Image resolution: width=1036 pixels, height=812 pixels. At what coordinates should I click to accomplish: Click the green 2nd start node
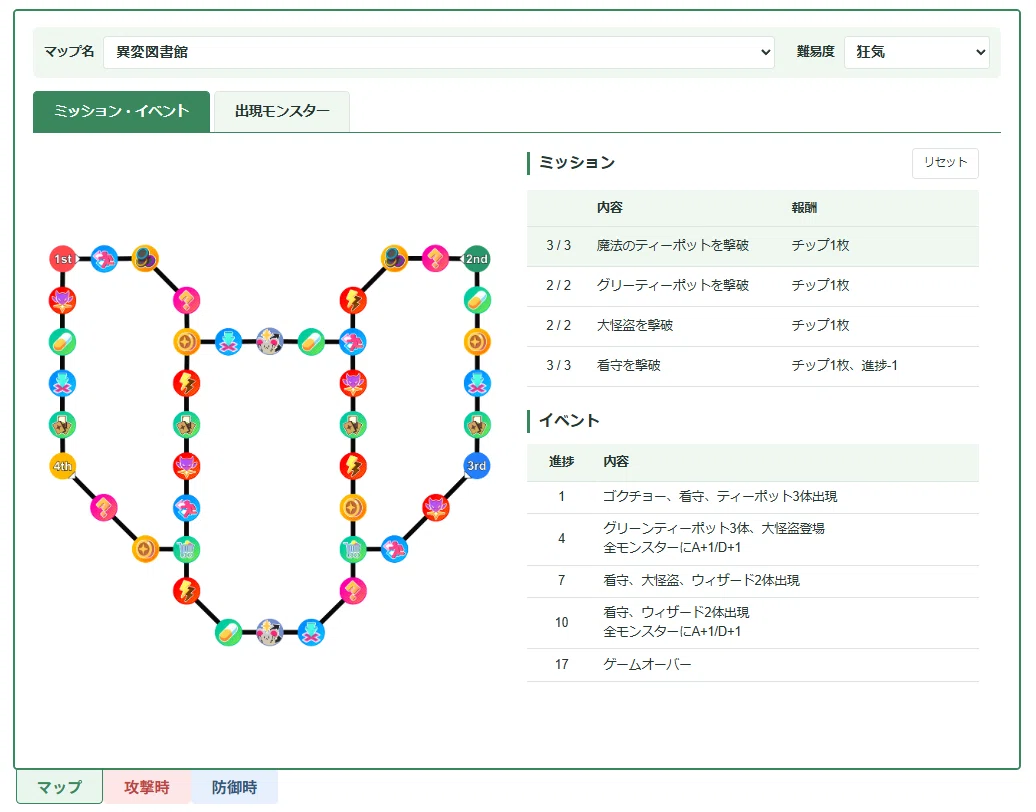point(476,259)
